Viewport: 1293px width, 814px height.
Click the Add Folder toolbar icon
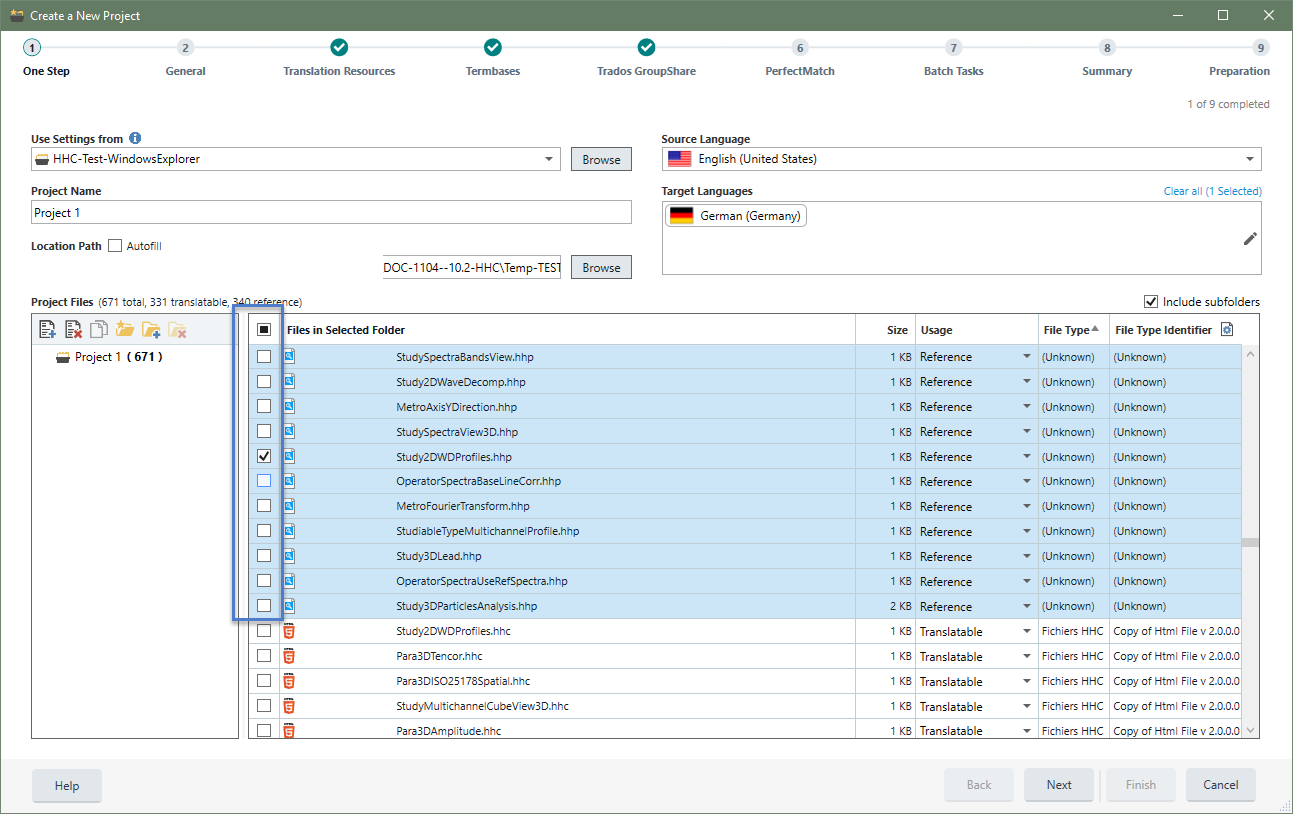[151, 329]
